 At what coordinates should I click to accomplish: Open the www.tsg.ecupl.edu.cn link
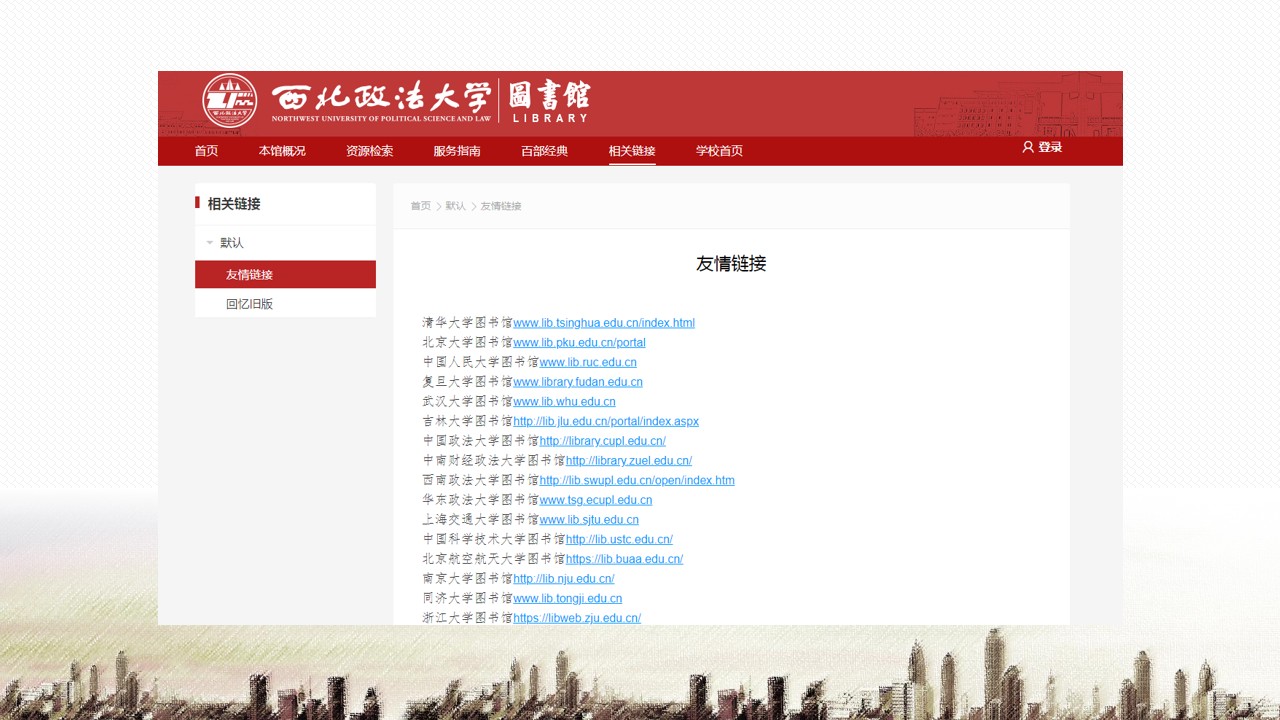tap(596, 500)
